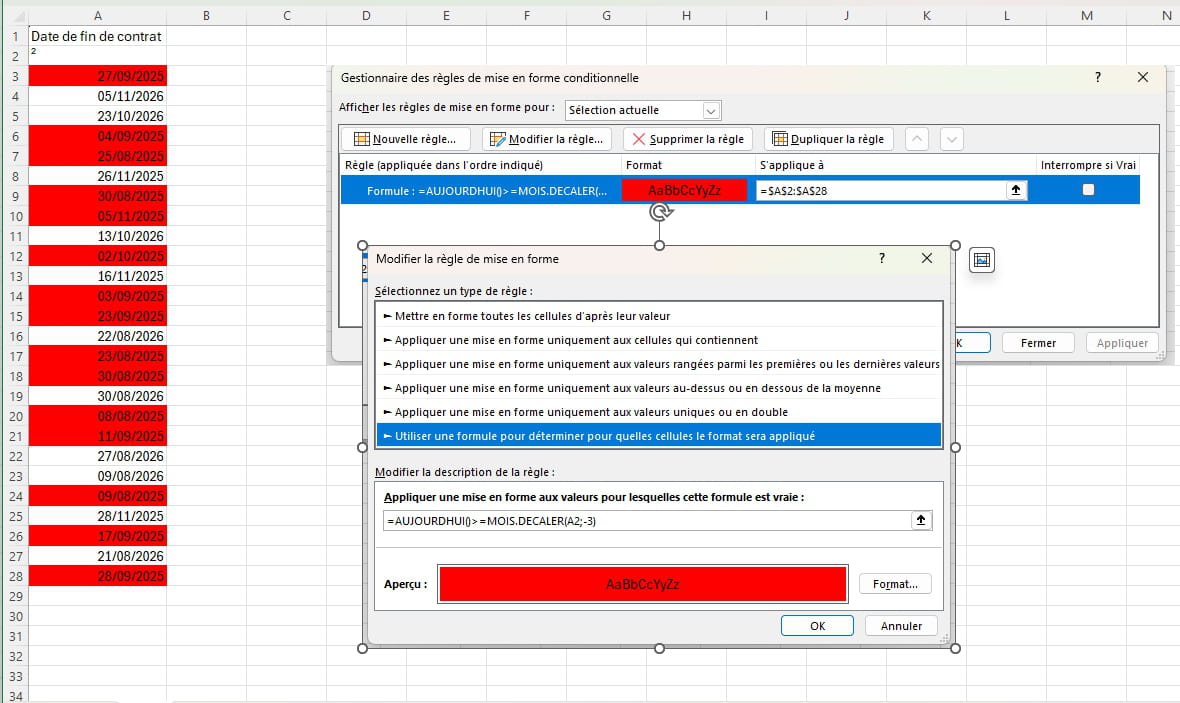The height and width of the screenshot is (703, 1180).
Task: Select row 30 header
Action: (x=14, y=616)
